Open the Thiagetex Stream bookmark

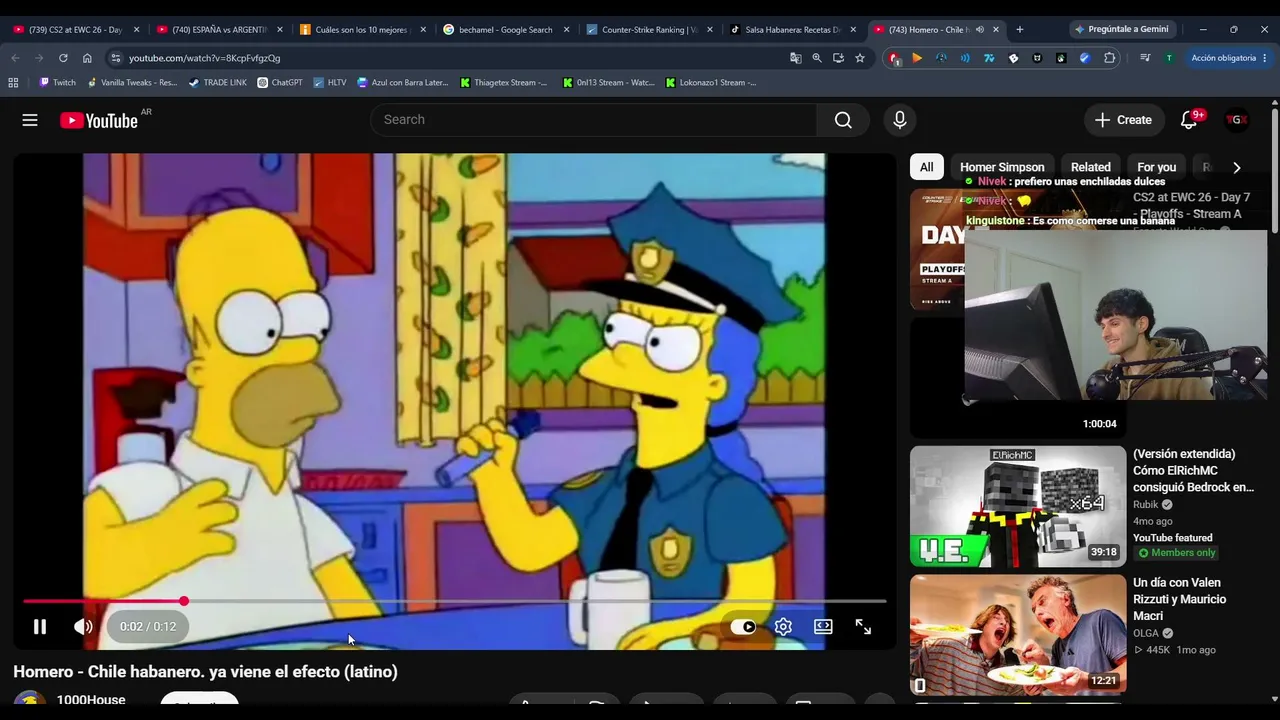click(x=503, y=83)
